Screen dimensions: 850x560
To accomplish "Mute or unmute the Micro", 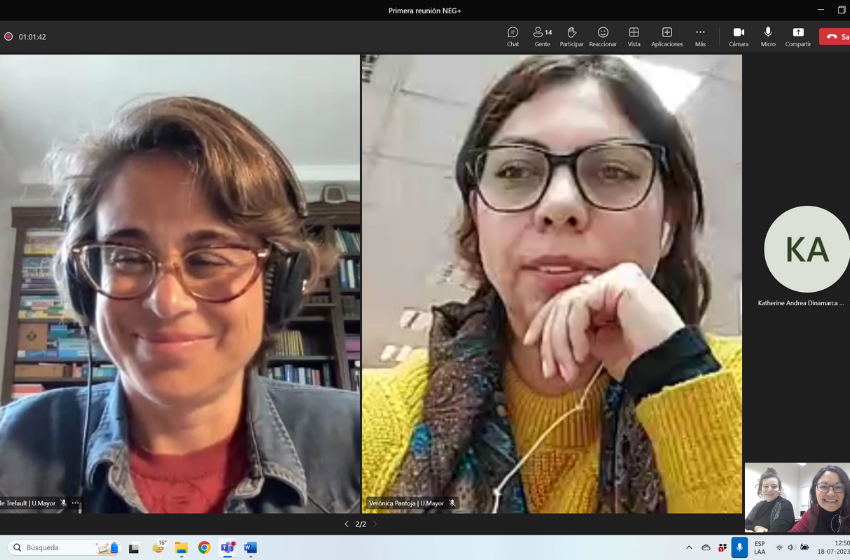I will tap(768, 35).
